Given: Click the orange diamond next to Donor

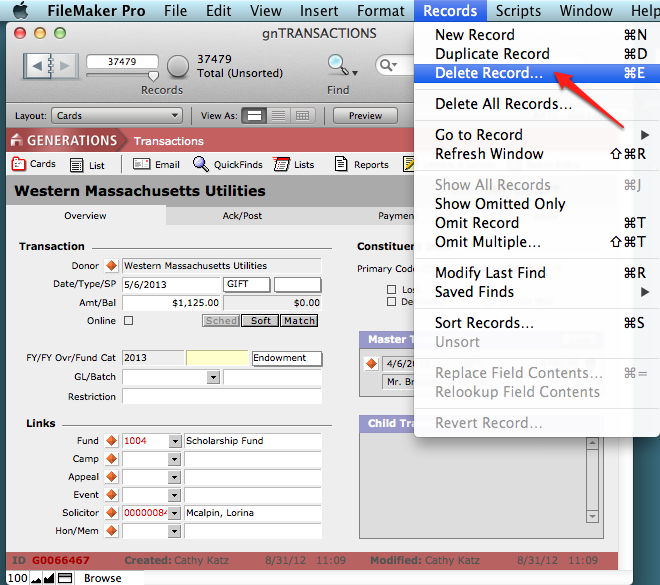Looking at the screenshot, I should click(x=111, y=266).
